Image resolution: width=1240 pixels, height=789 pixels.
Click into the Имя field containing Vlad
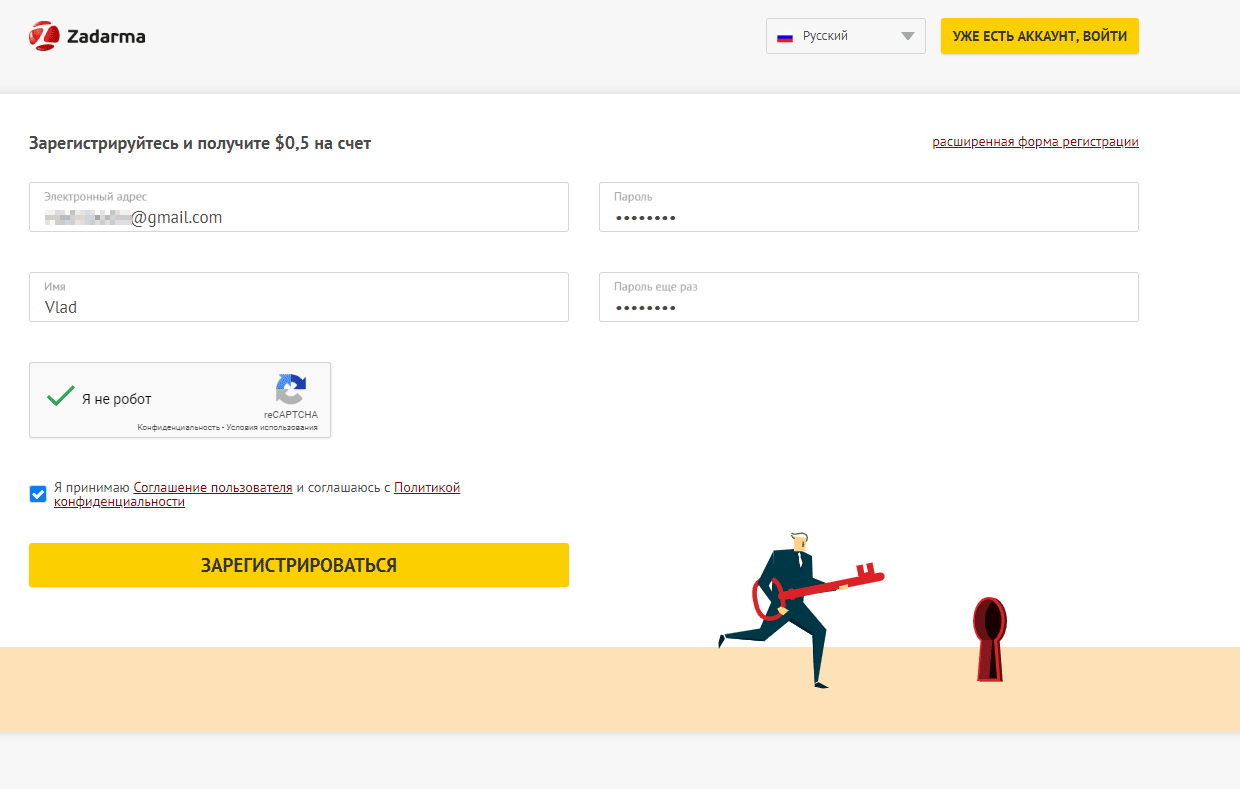[298, 307]
